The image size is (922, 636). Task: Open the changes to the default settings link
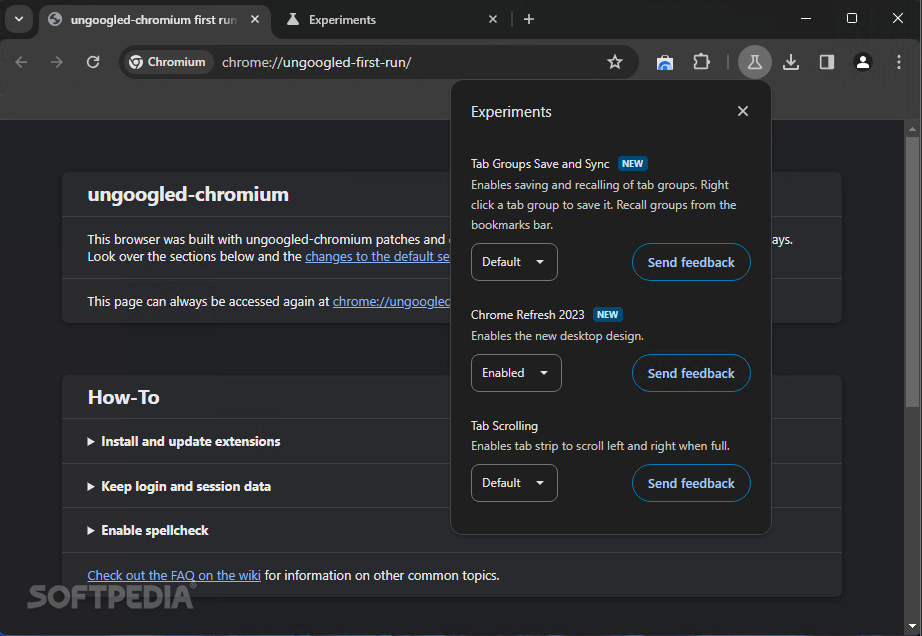(x=378, y=256)
